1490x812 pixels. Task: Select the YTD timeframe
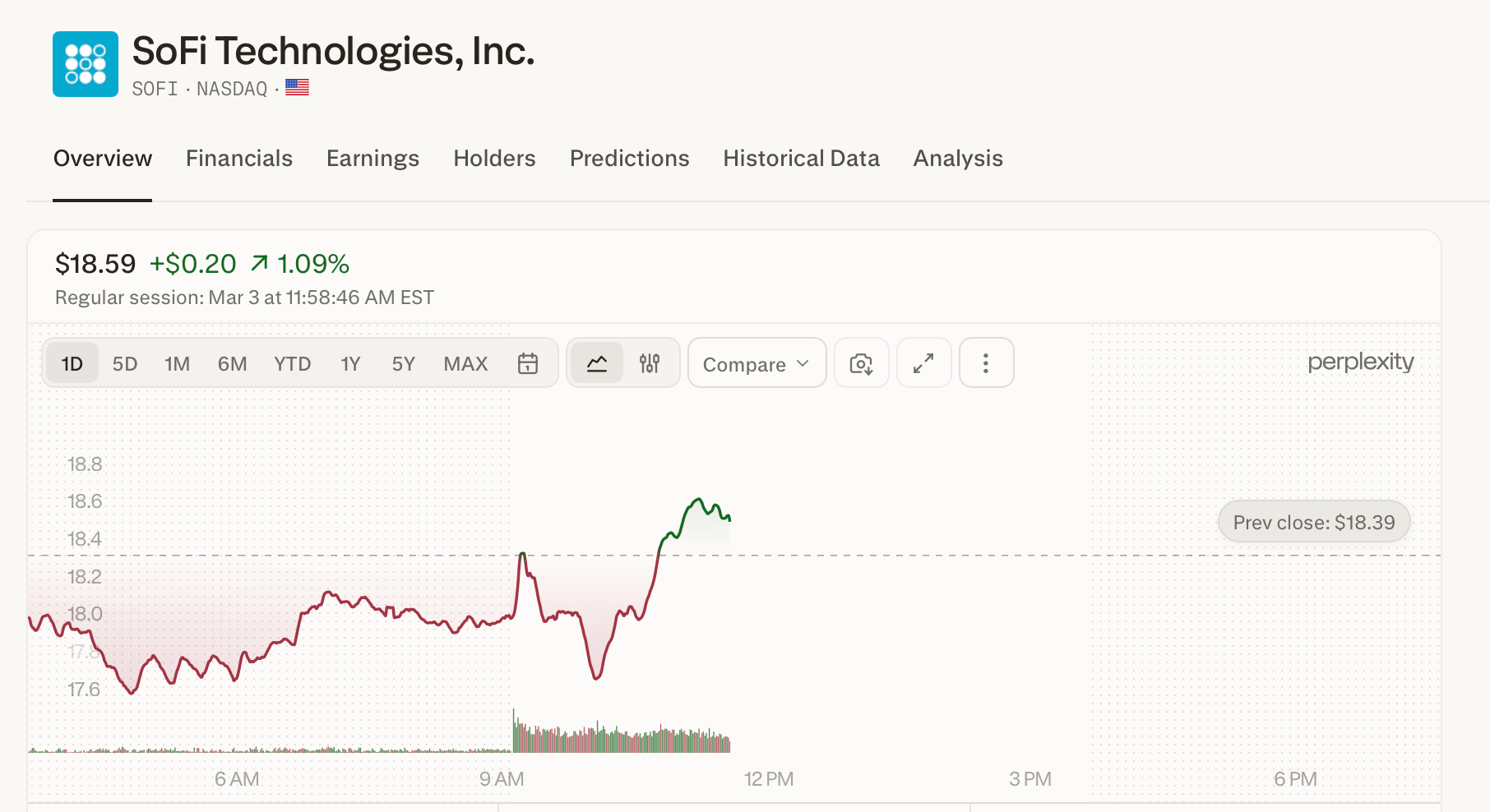point(292,362)
